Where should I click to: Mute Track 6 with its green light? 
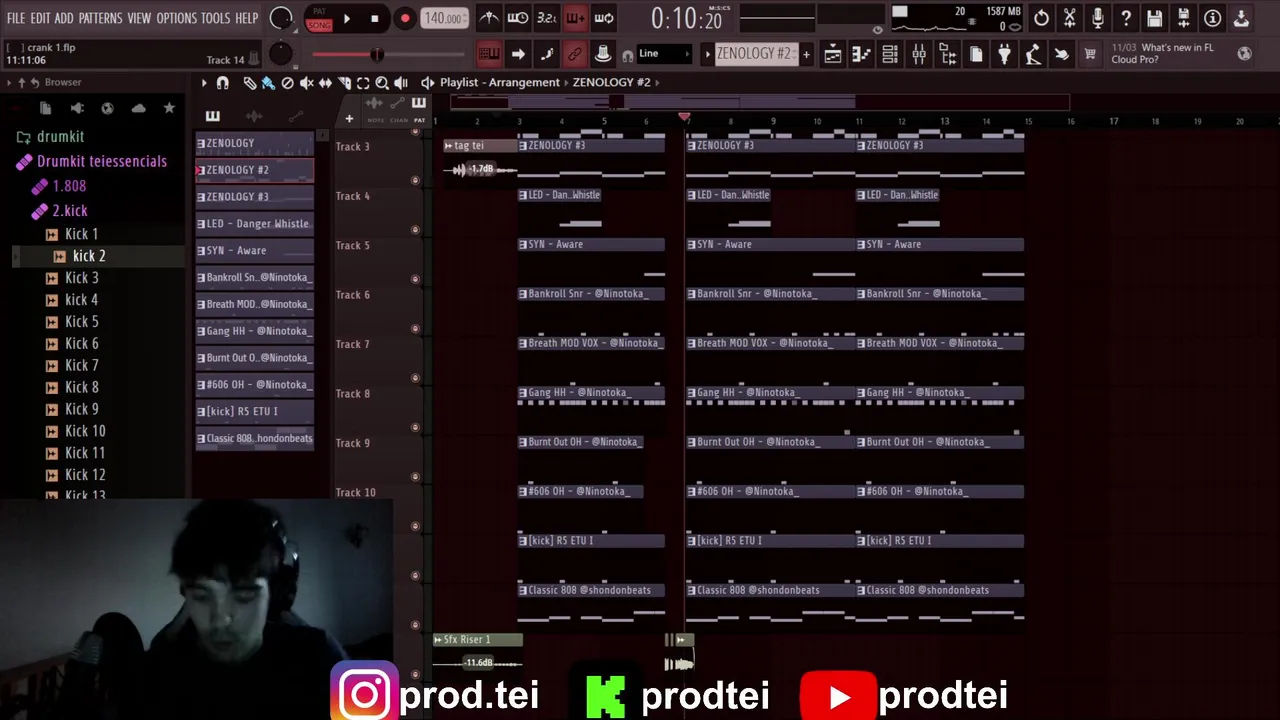415,328
